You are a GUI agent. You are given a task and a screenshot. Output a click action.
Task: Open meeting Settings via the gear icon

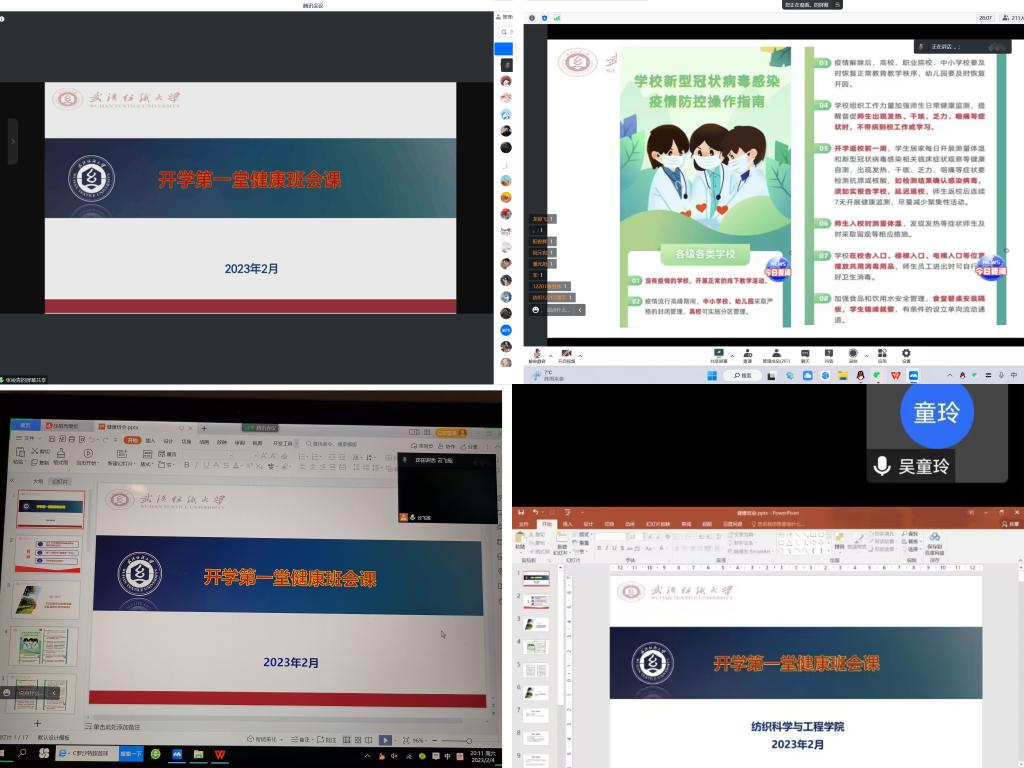tap(907, 352)
